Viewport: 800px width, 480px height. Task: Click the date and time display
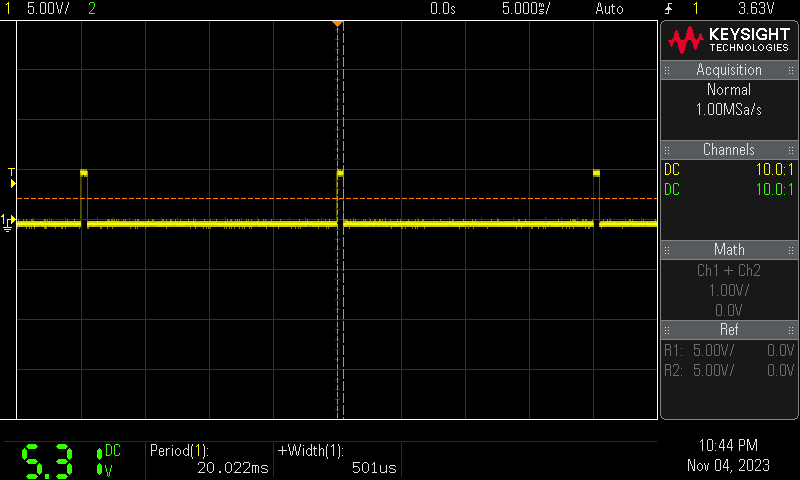[x=728, y=455]
